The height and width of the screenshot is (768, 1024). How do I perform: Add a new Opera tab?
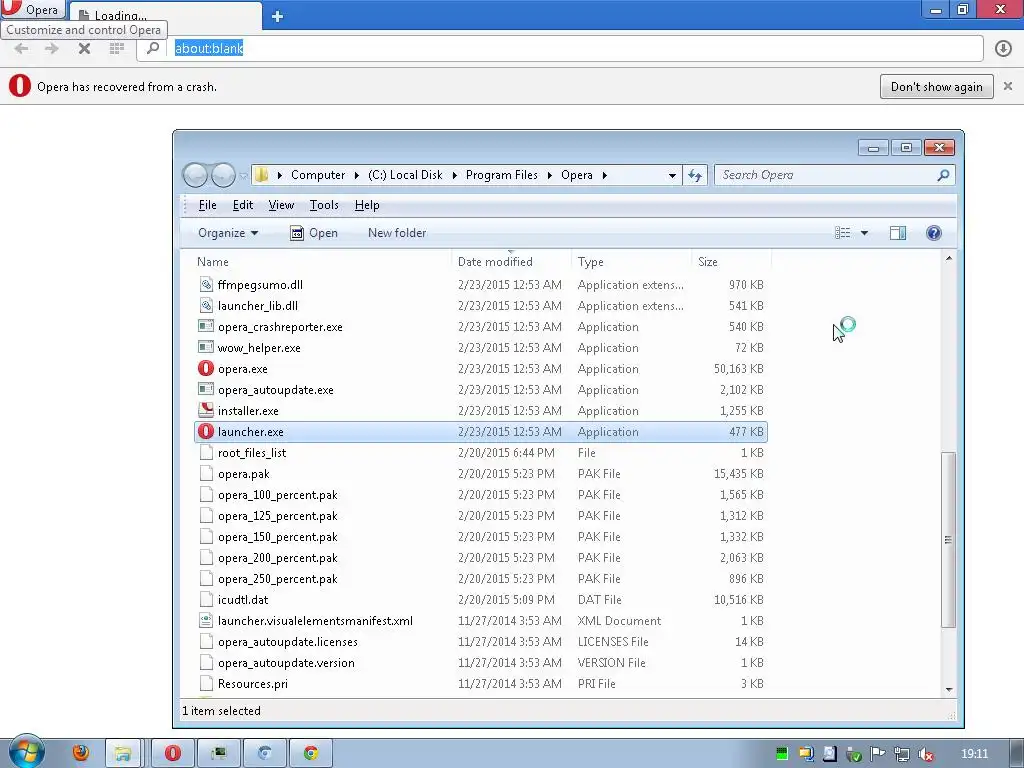[277, 16]
